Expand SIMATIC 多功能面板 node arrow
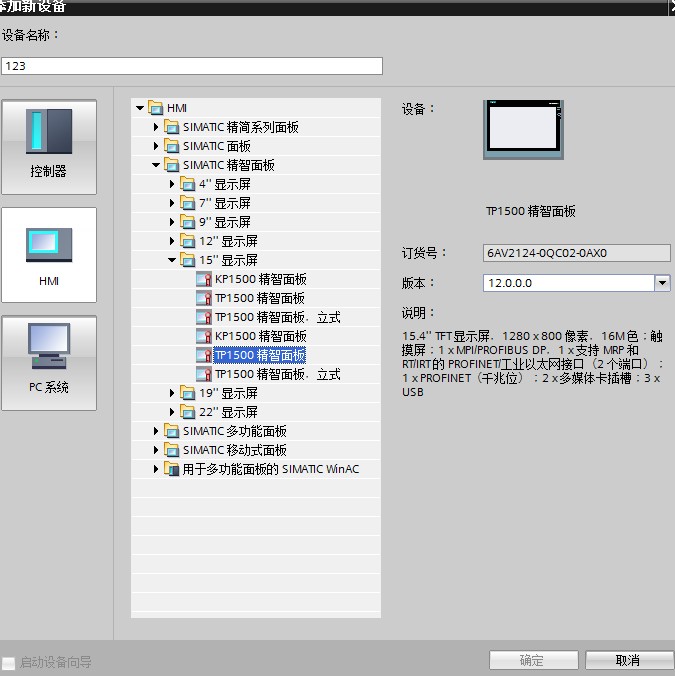 pos(156,431)
